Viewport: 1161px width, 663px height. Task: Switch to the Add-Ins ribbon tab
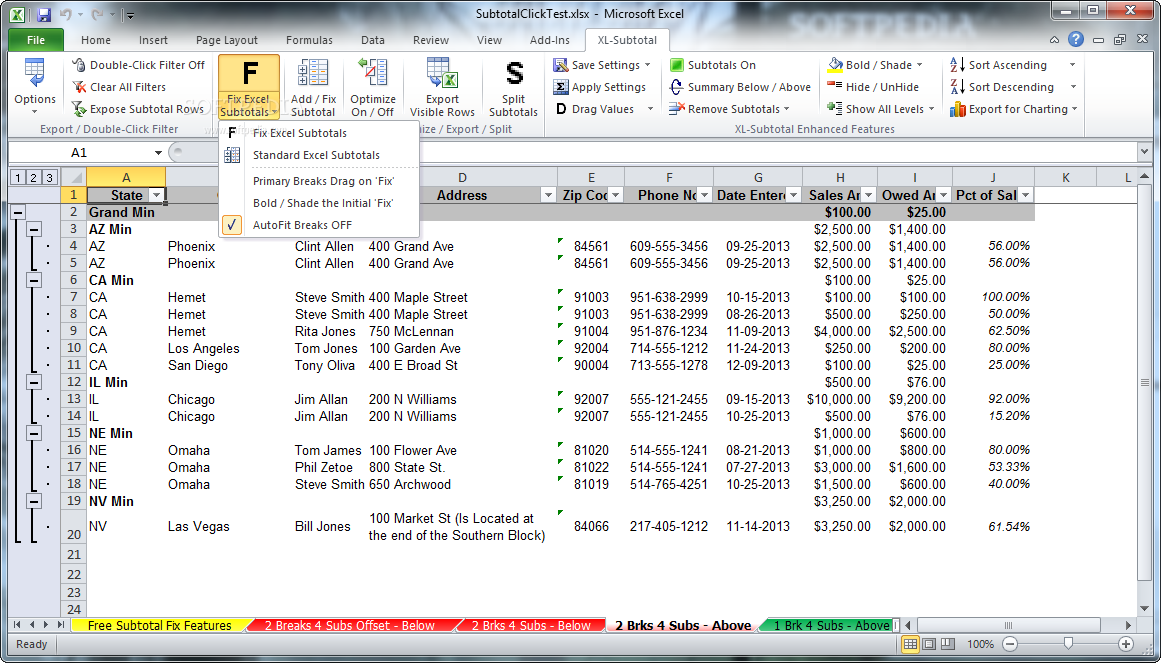[x=550, y=40]
